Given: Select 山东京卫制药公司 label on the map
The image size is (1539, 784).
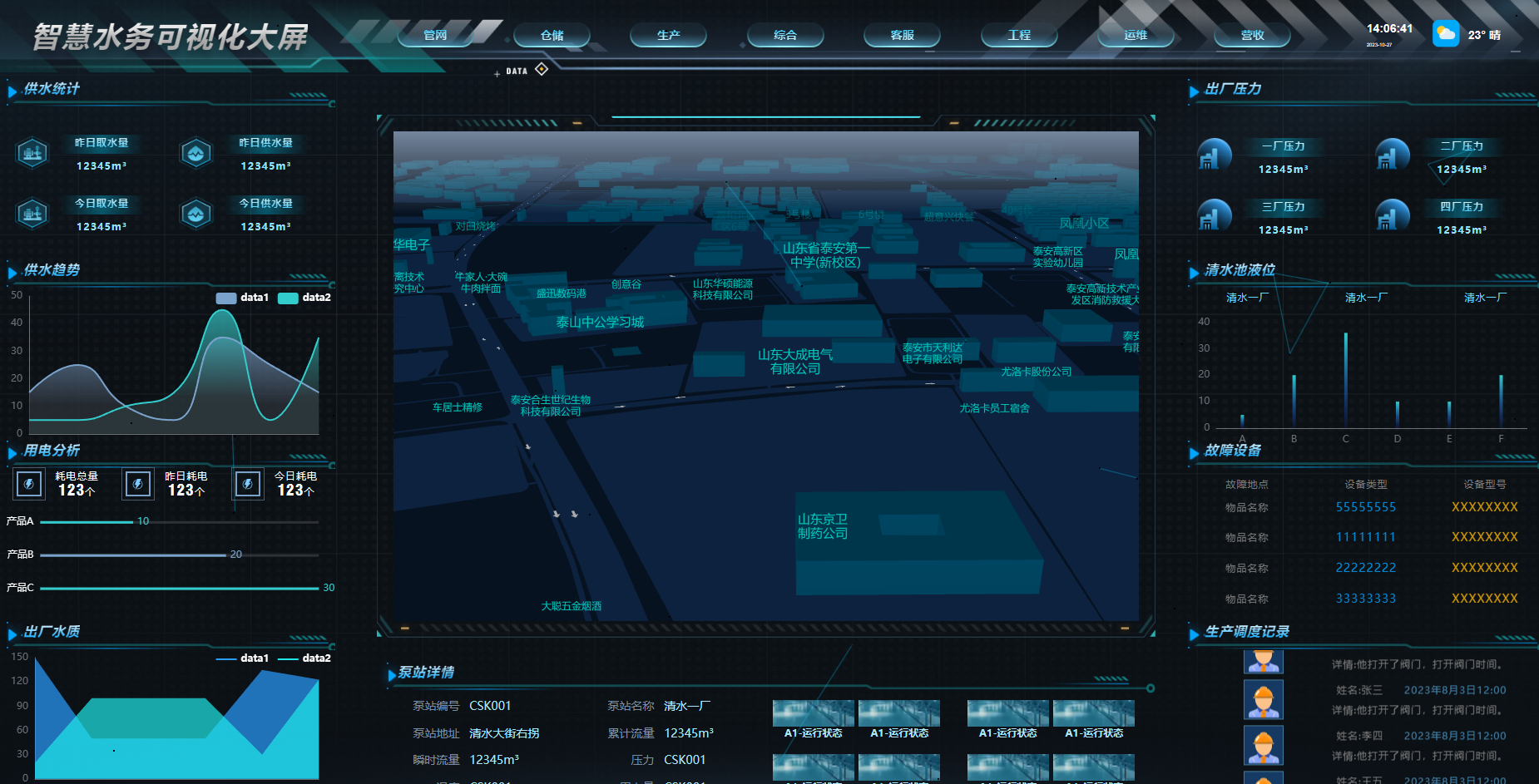Looking at the screenshot, I should point(822,526).
